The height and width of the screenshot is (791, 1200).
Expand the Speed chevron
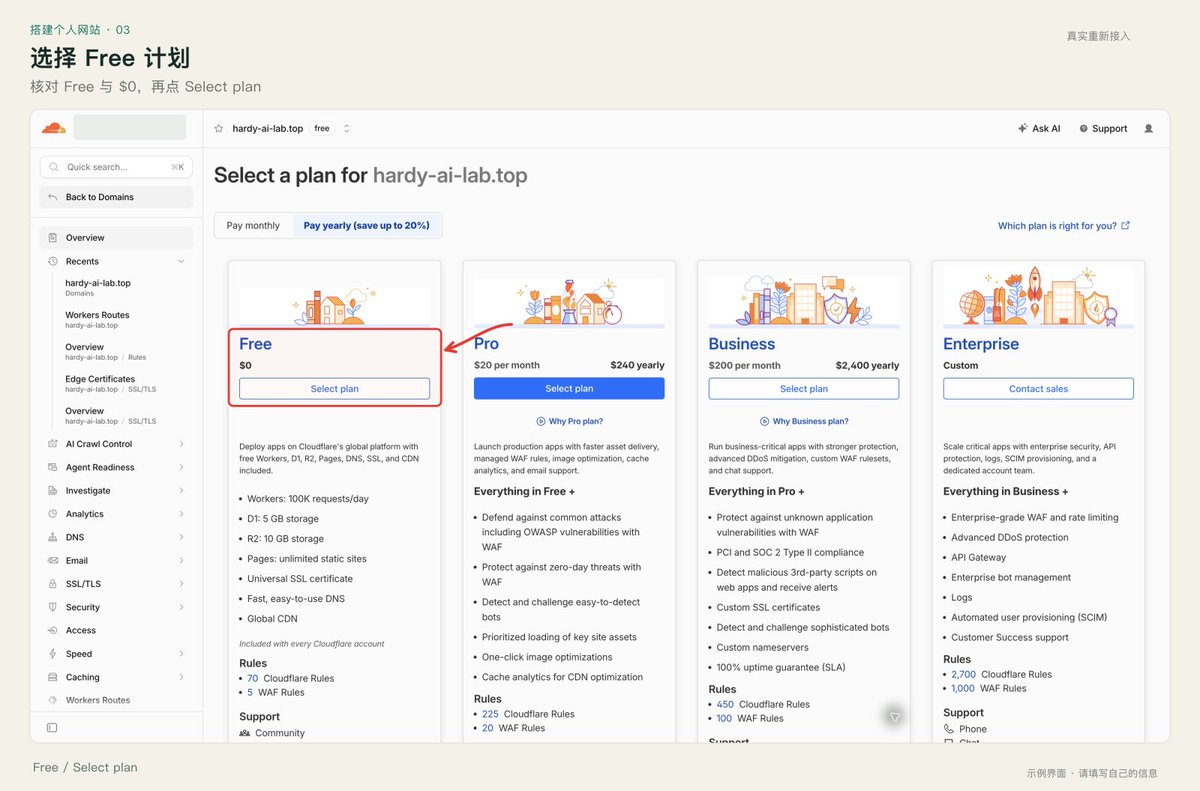181,654
